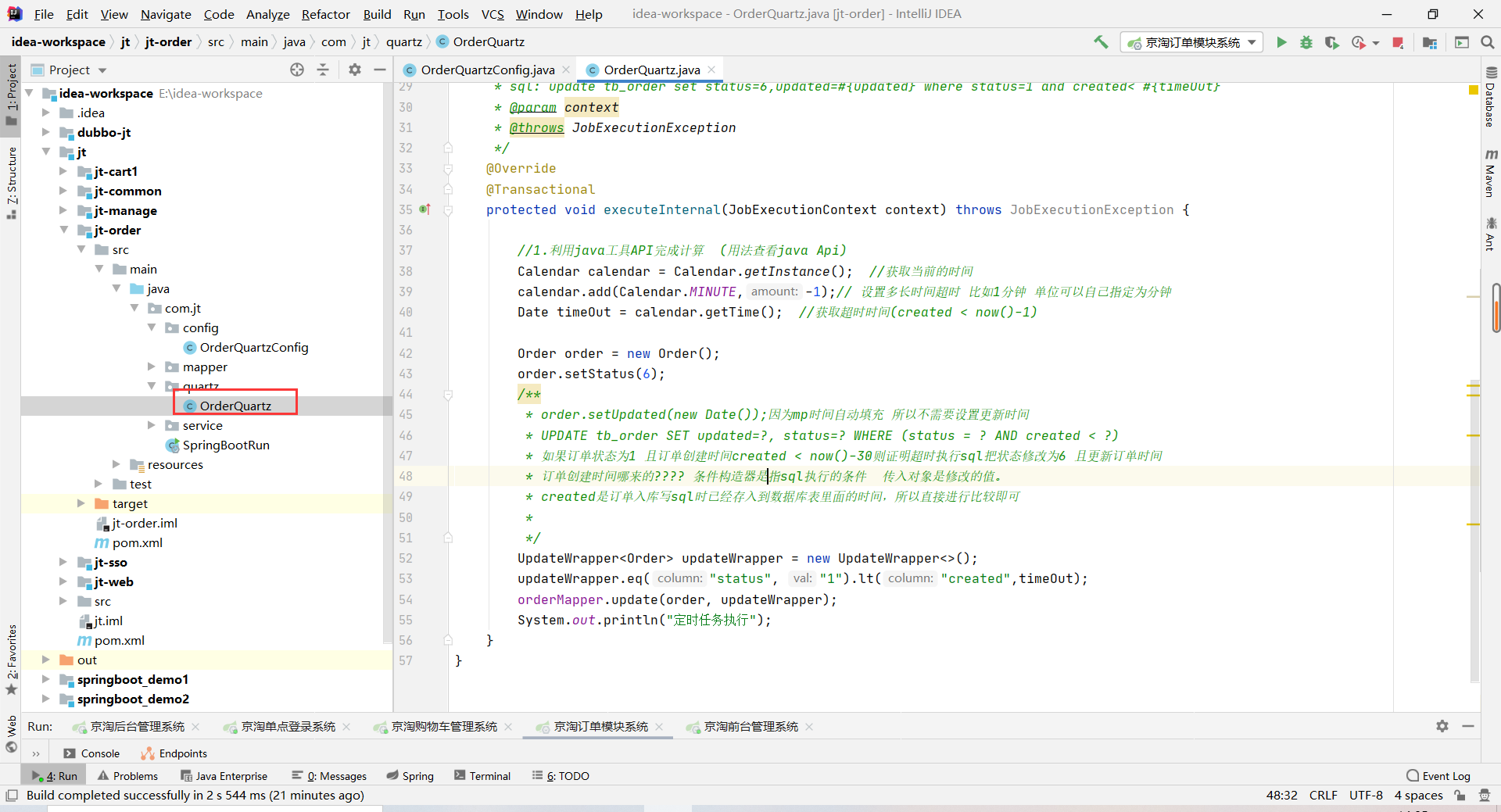Select OrderQuartzConfig in project tree
Image resolution: width=1501 pixels, height=812 pixels.
[254, 347]
